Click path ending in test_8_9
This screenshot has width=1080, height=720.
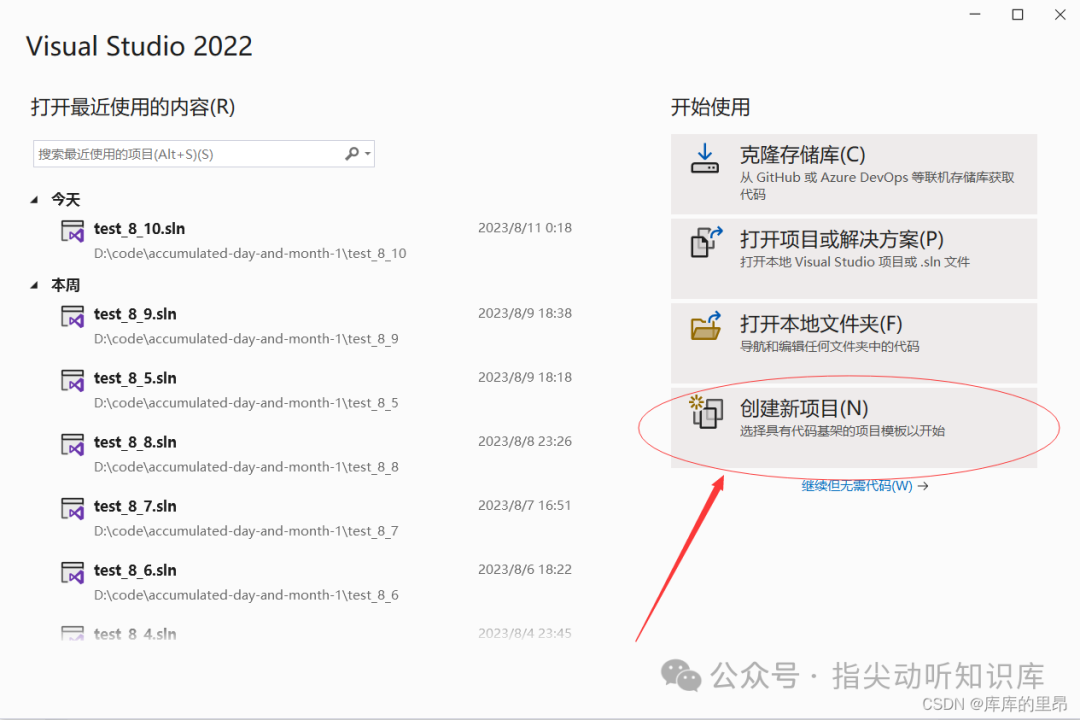[x=246, y=339]
